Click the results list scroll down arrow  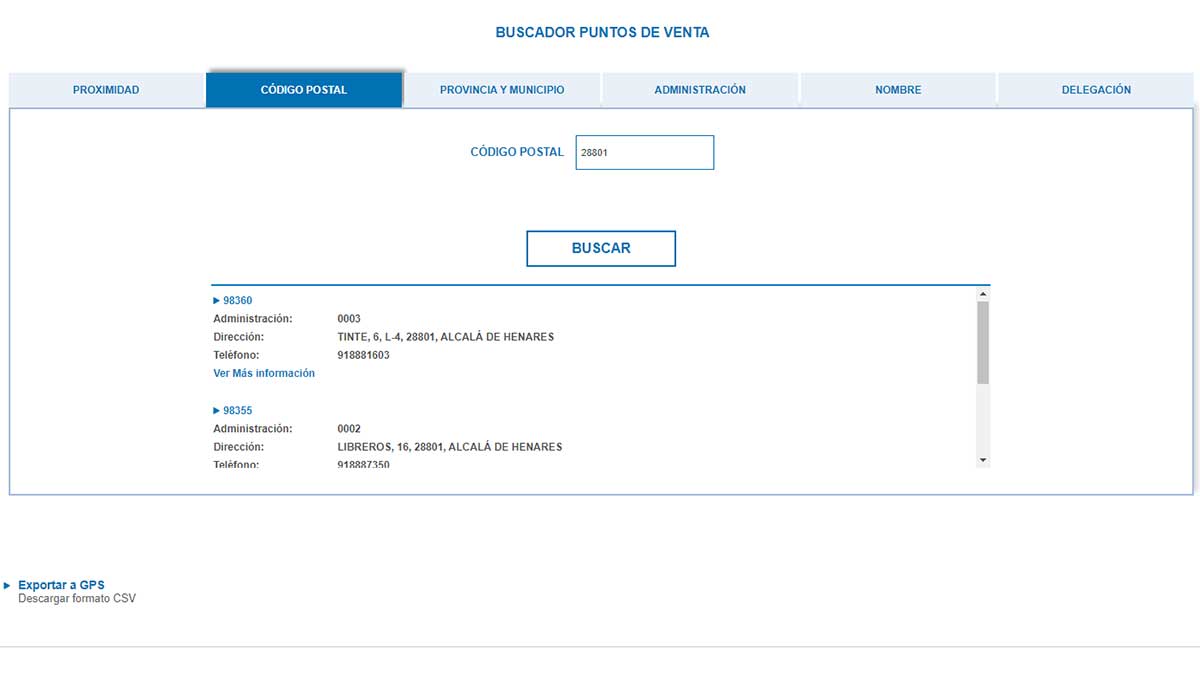pyautogui.click(x=983, y=459)
